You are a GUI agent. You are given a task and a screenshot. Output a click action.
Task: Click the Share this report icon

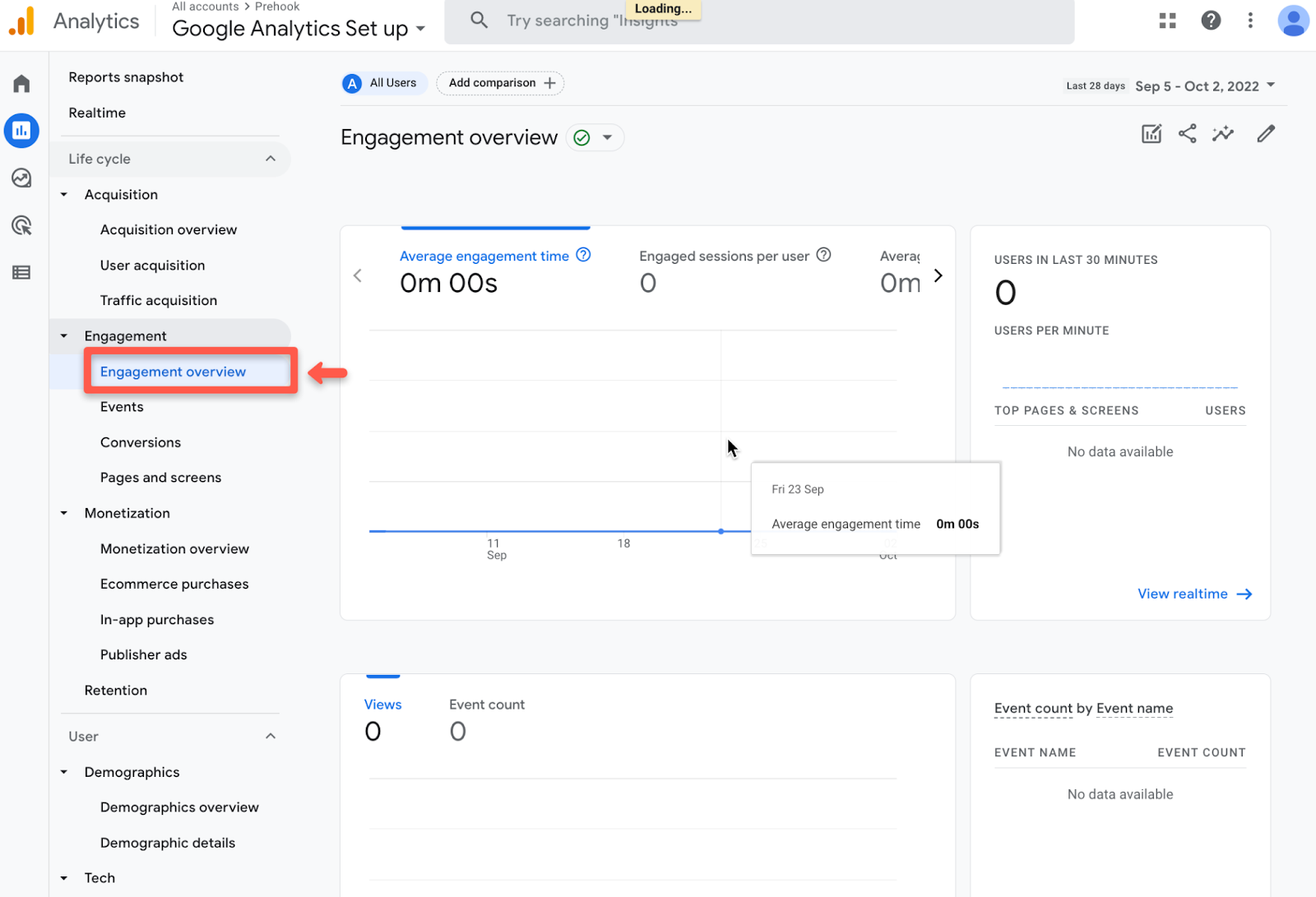tap(1187, 133)
